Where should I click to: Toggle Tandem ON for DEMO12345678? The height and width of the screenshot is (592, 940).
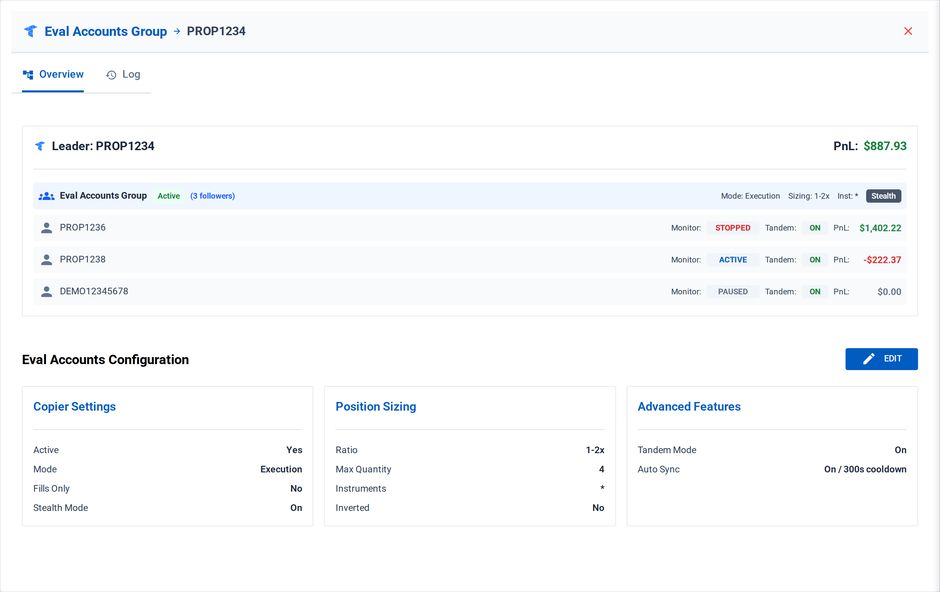click(x=815, y=291)
